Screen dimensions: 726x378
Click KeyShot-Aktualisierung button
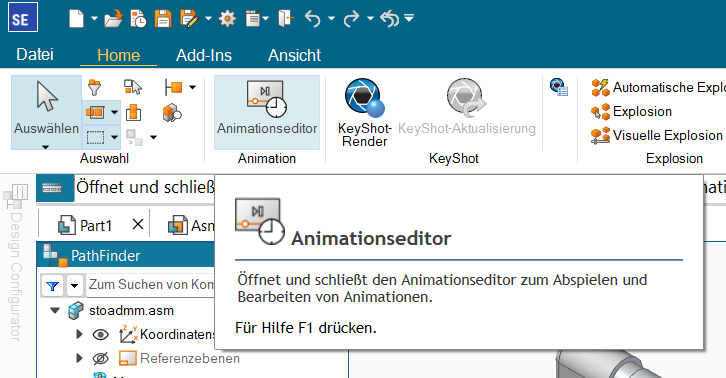pyautogui.click(x=467, y=107)
